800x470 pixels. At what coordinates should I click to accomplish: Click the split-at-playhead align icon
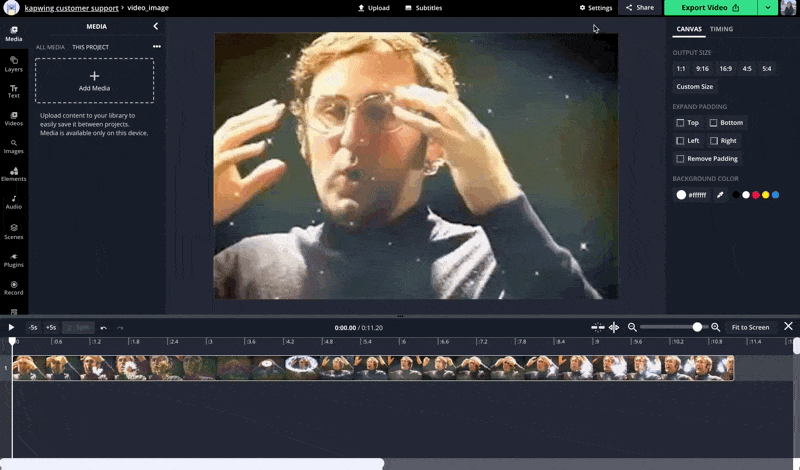tap(614, 327)
